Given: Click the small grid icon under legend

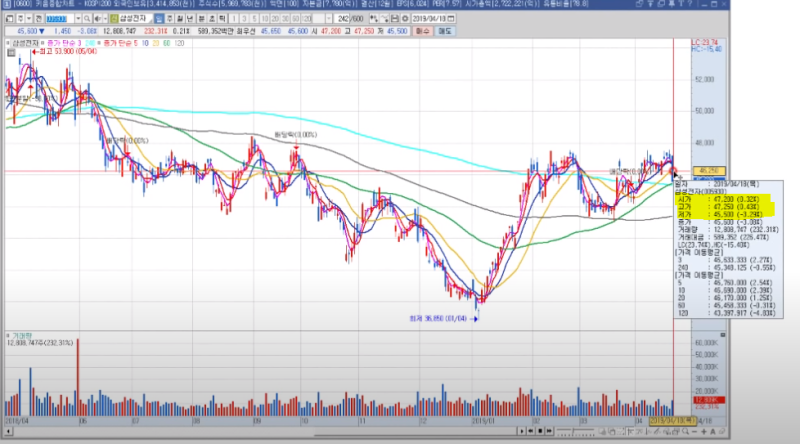Looking at the screenshot, I should (11, 53).
